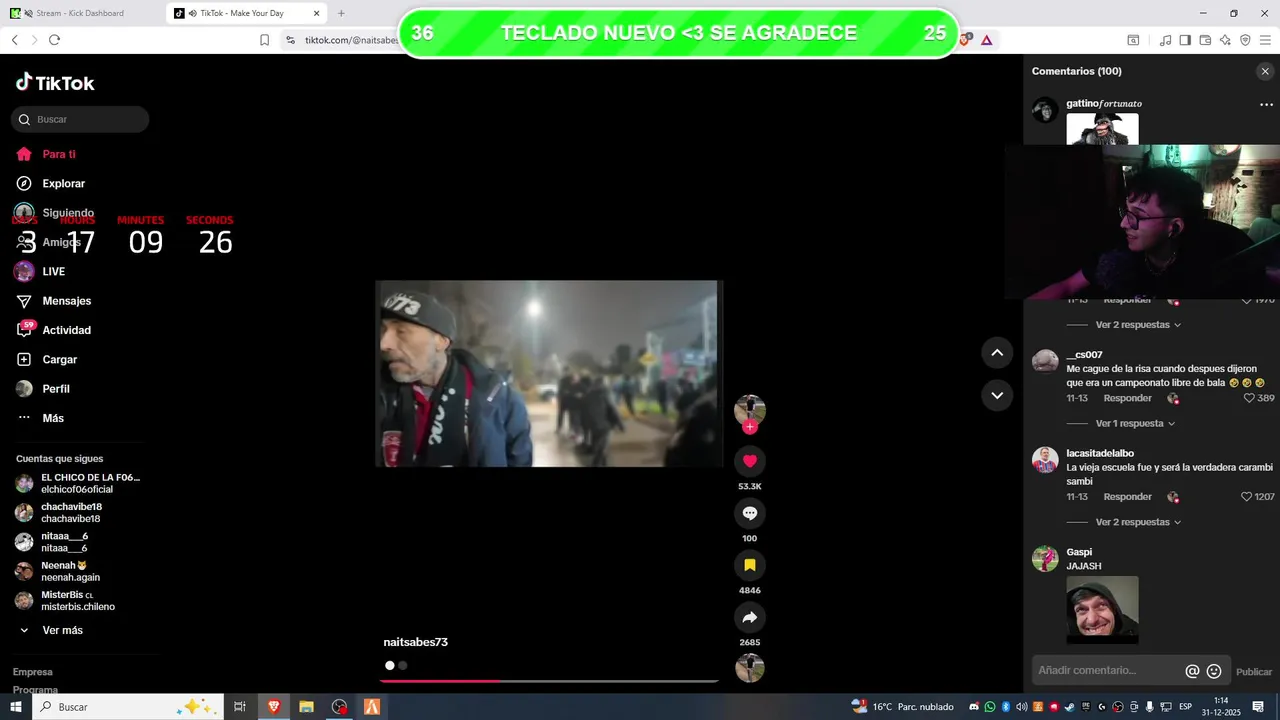Open __cs007 profile avatar
The width and height of the screenshot is (1280, 720).
[x=1045, y=361]
